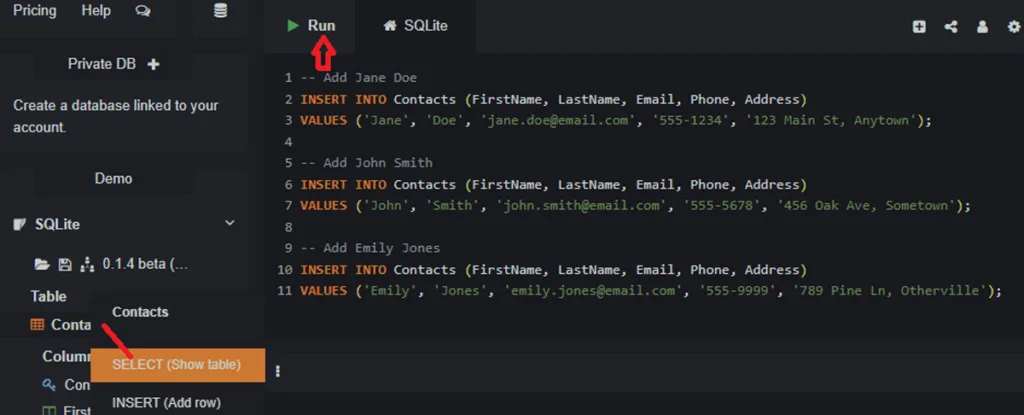Click the schema diagram icon beside version
The width and height of the screenshot is (1024, 415).
click(87, 265)
